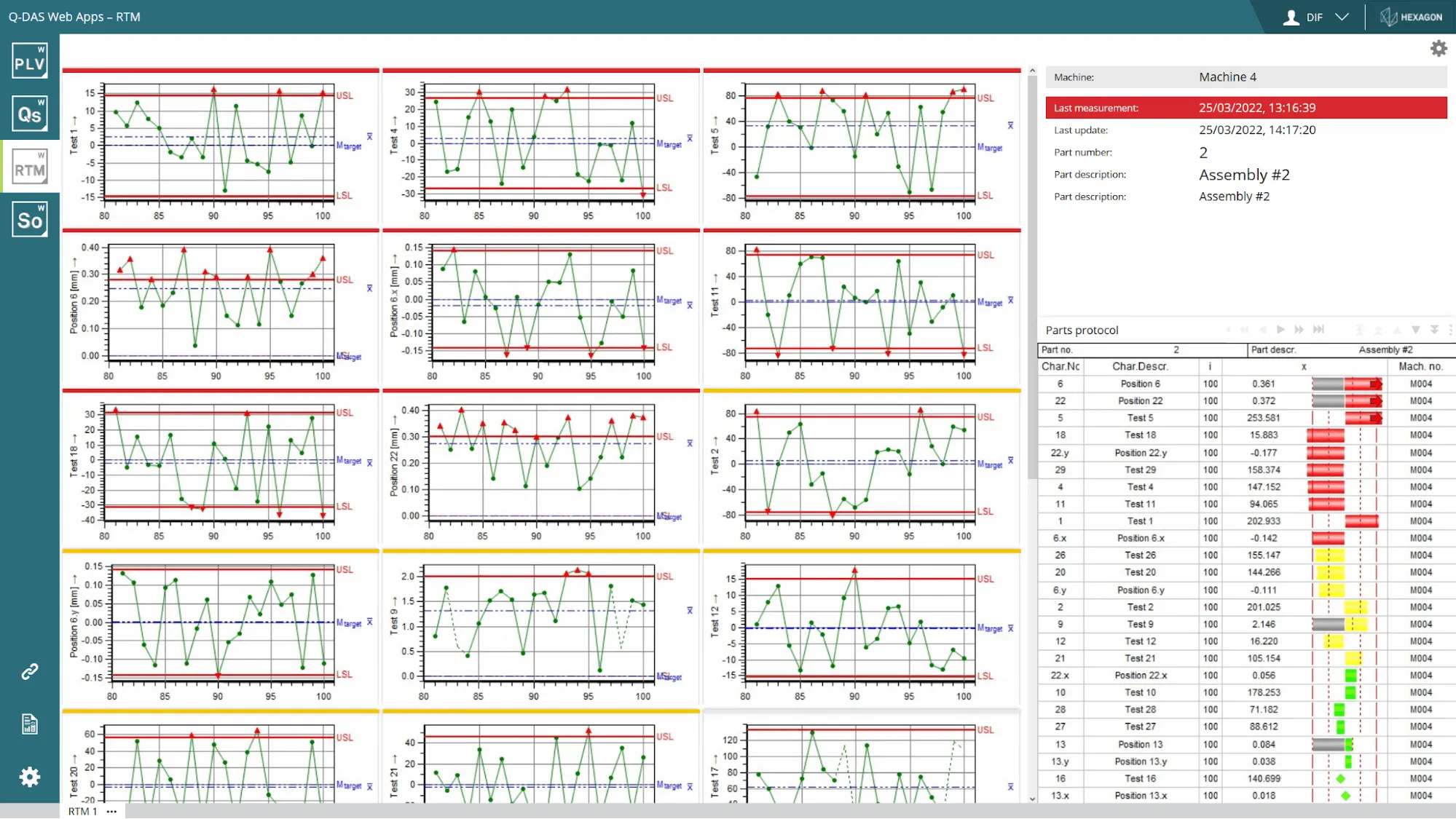Select the Position 22 table row
Screen dimensions: 1456x819
point(1246,401)
